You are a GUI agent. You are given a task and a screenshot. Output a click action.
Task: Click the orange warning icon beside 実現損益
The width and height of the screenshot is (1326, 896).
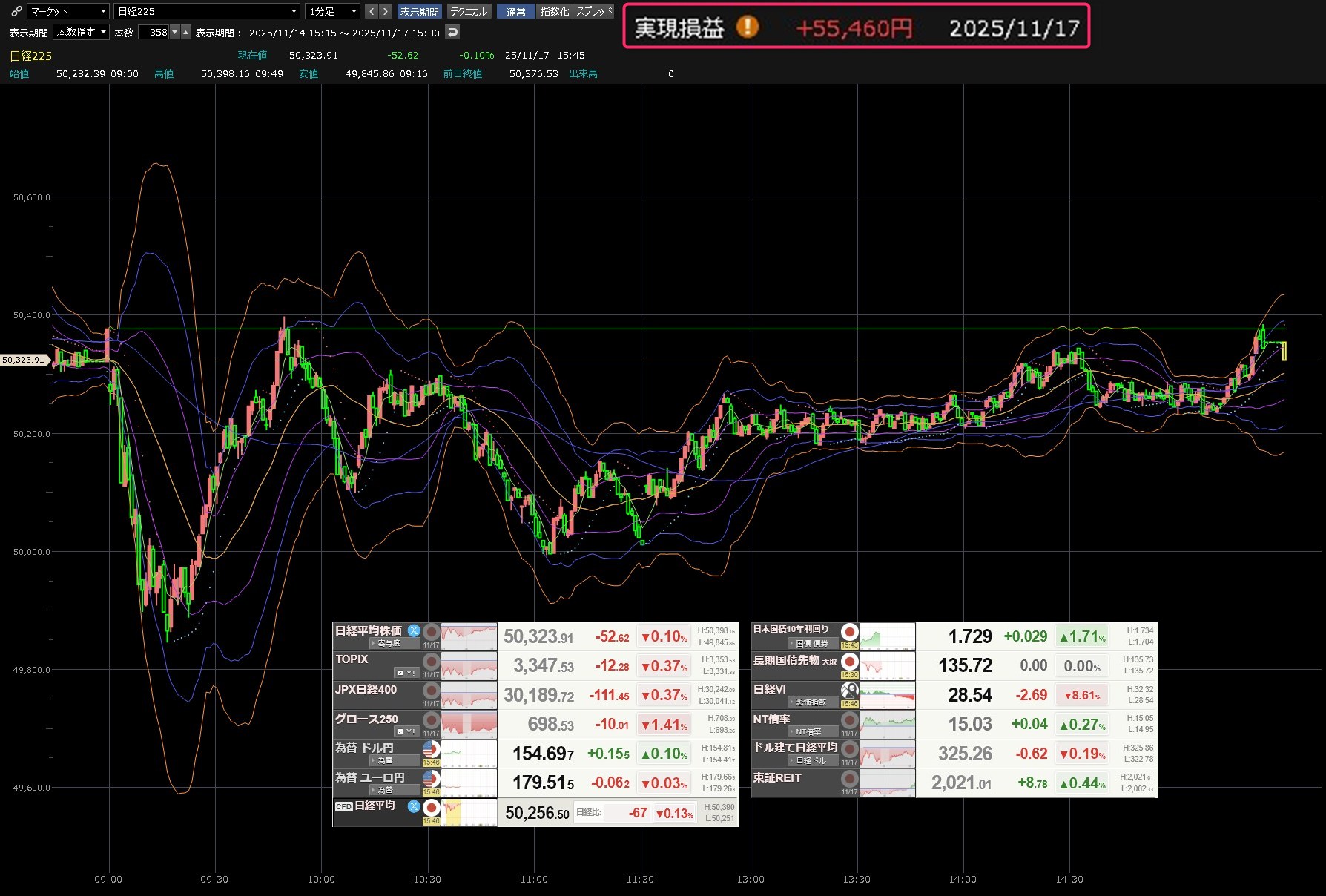coord(747,27)
